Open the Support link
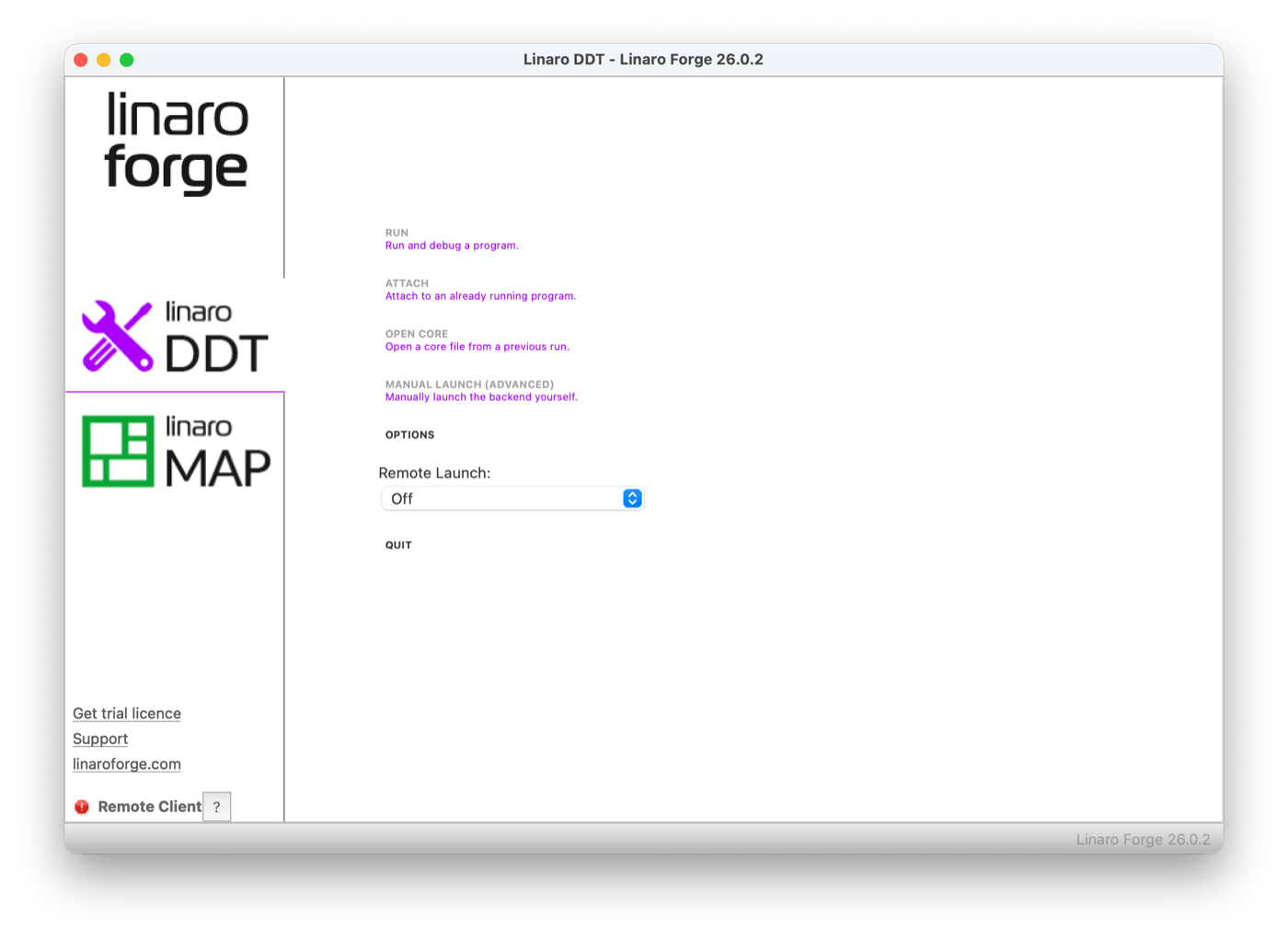The height and width of the screenshot is (939, 1288). click(100, 739)
